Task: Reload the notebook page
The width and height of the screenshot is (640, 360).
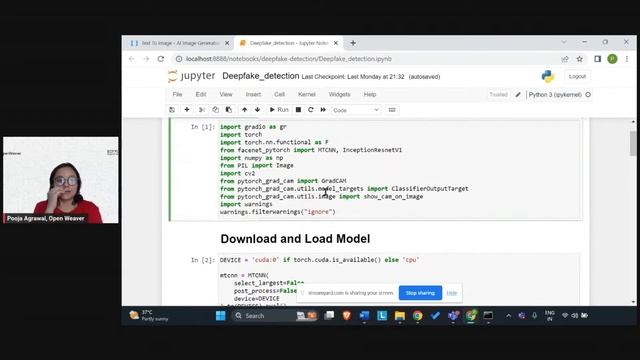Action: pyautogui.click(x=161, y=59)
